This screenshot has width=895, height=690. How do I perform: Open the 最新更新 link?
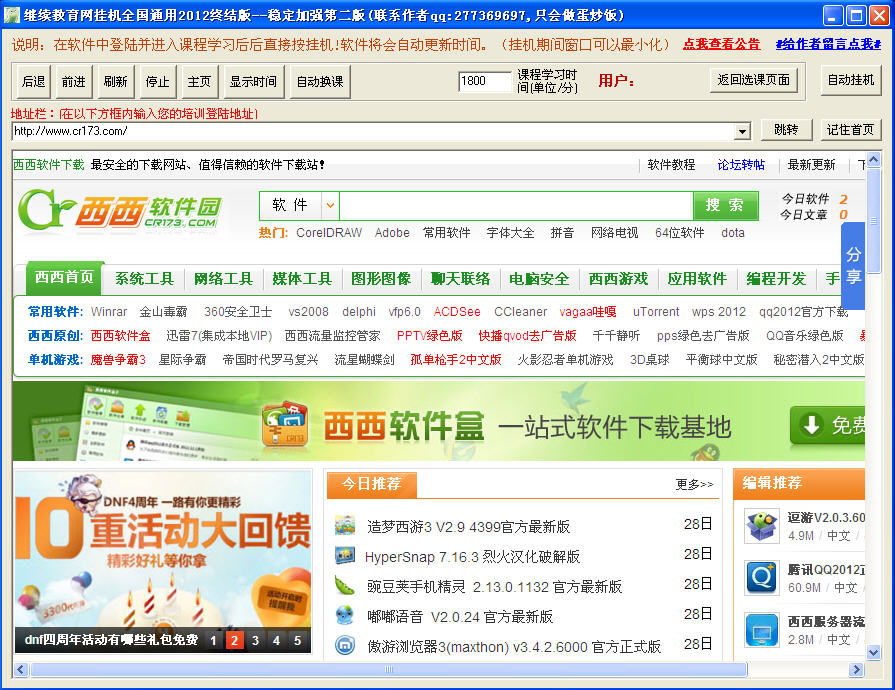pyautogui.click(x=811, y=165)
